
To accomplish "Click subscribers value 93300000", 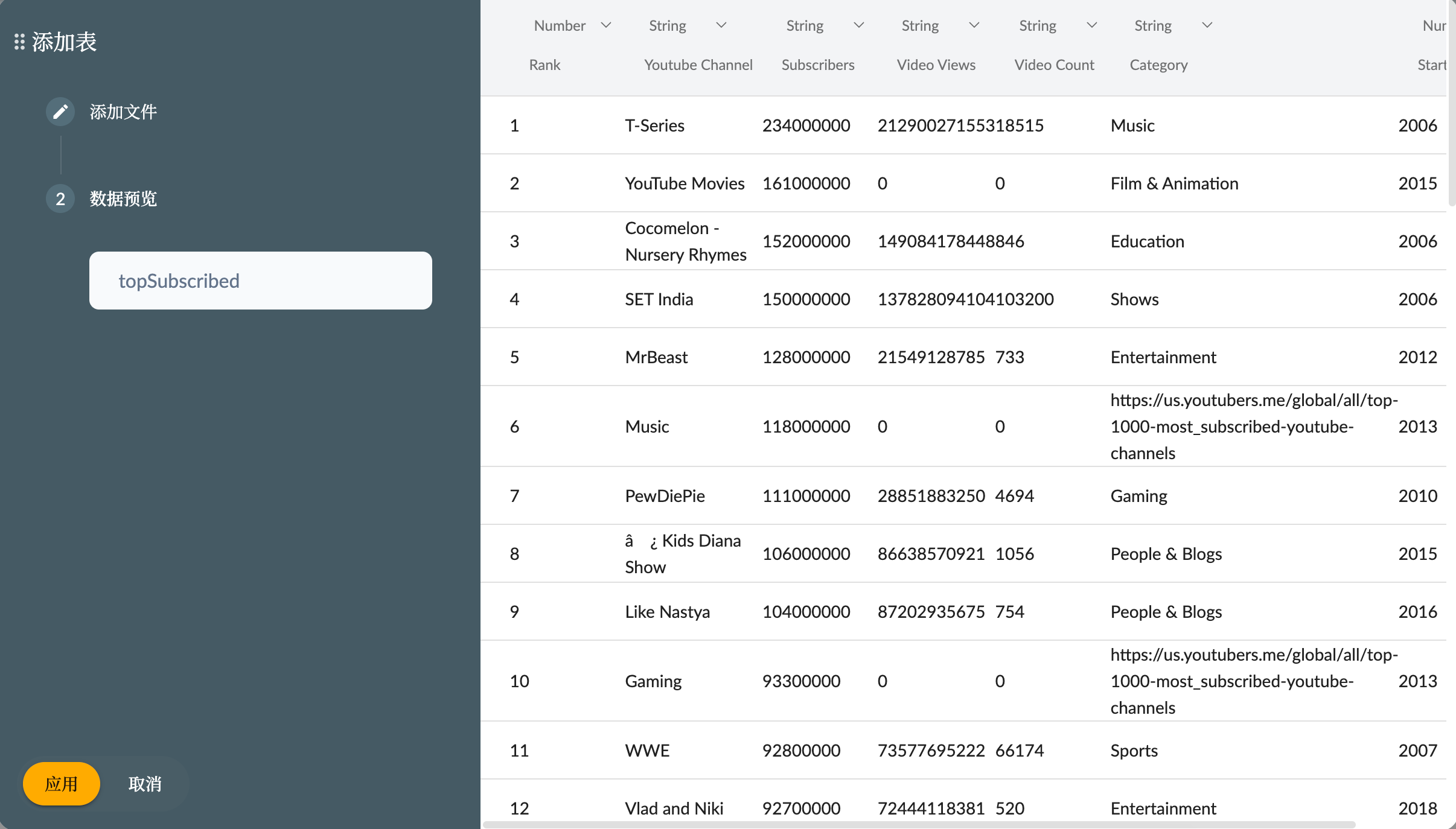I will coord(801,681).
